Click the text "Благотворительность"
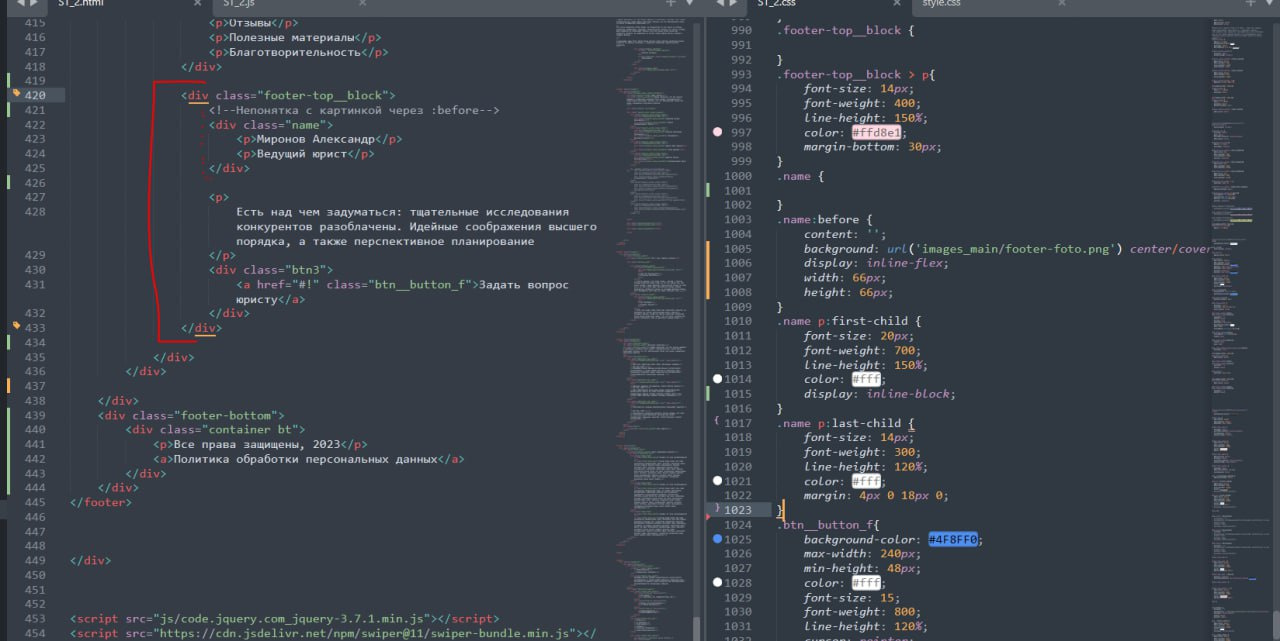Screen dimensions: 1280x641 coord(296,52)
